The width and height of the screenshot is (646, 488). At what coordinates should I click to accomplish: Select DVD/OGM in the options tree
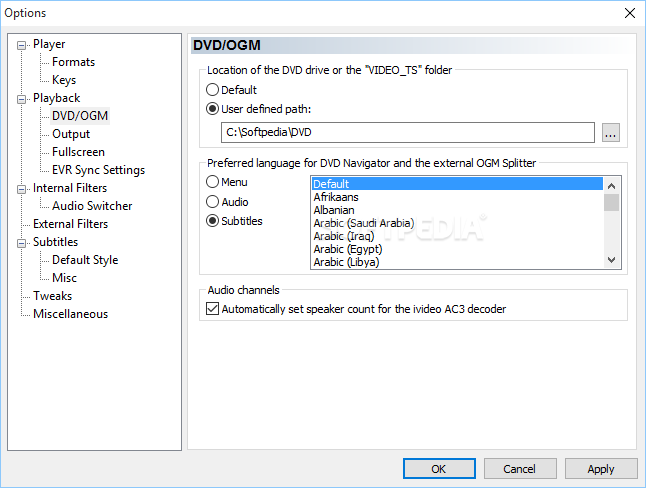pos(80,116)
